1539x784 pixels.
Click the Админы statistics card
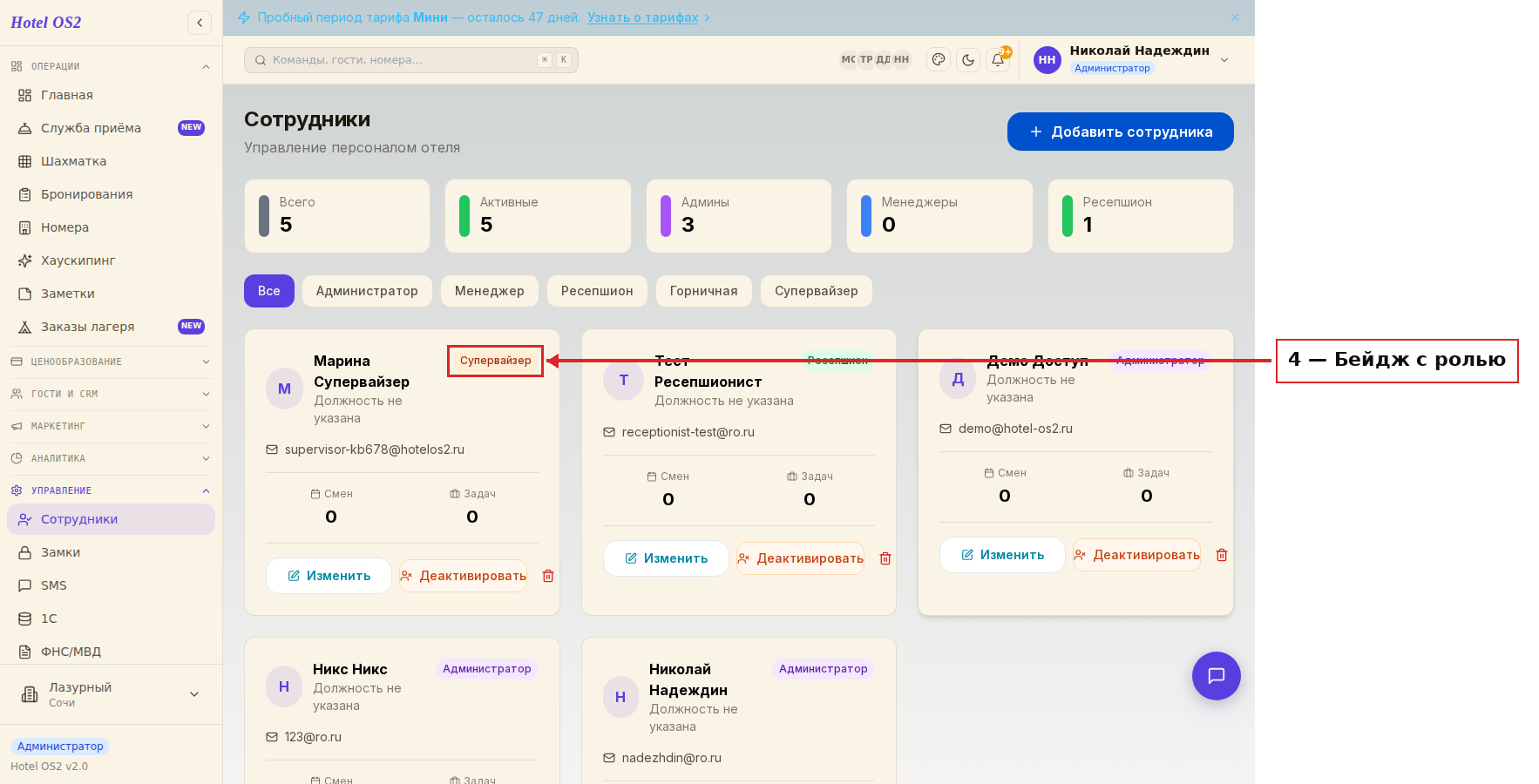coord(739,216)
